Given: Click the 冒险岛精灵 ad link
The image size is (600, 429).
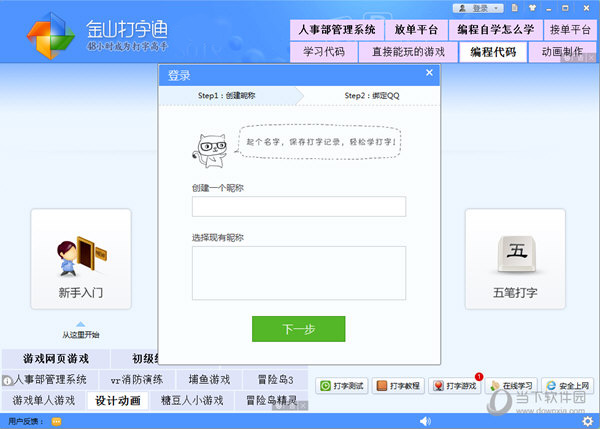Looking at the screenshot, I should 272,401.
